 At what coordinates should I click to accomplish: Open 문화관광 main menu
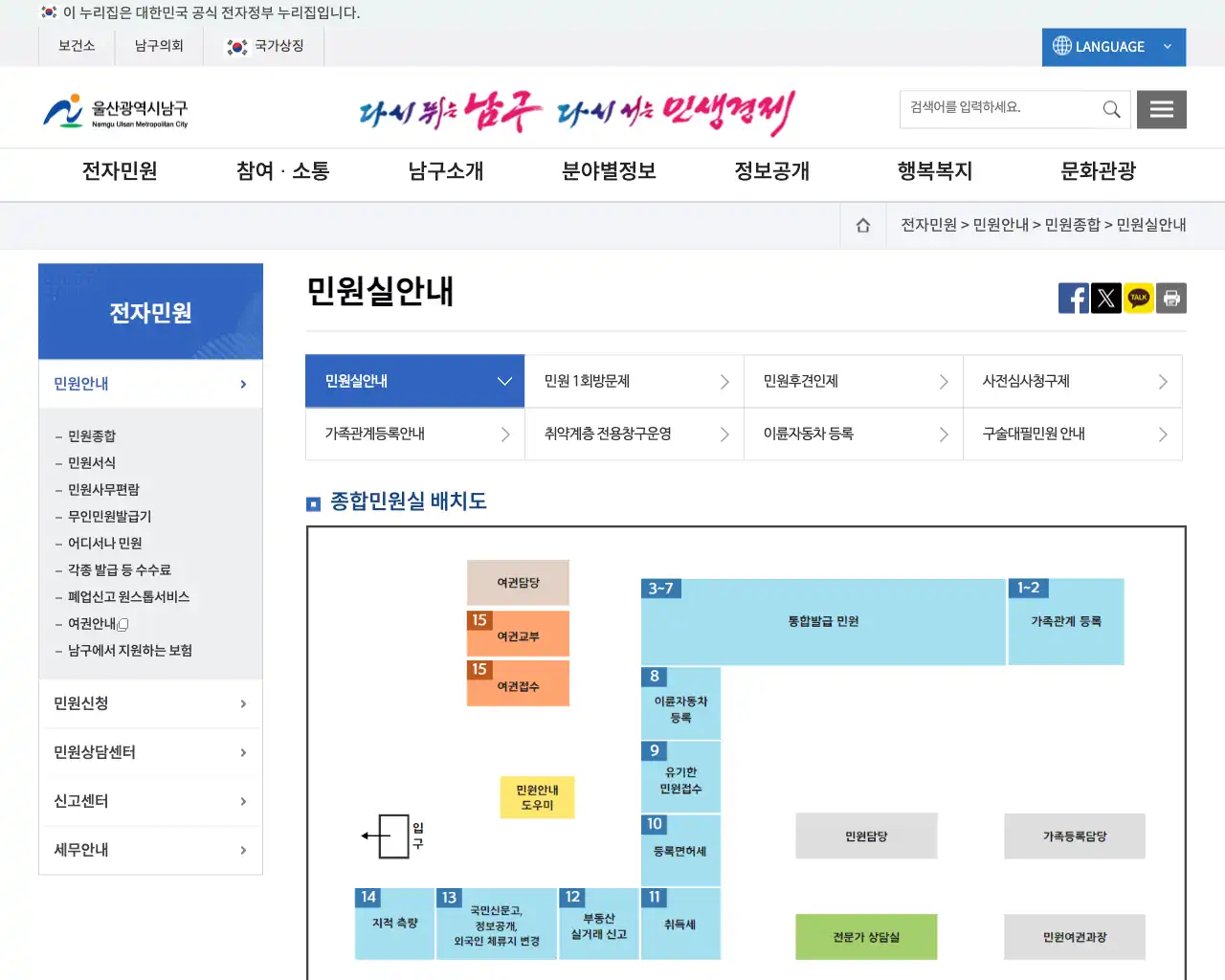[x=1098, y=171]
